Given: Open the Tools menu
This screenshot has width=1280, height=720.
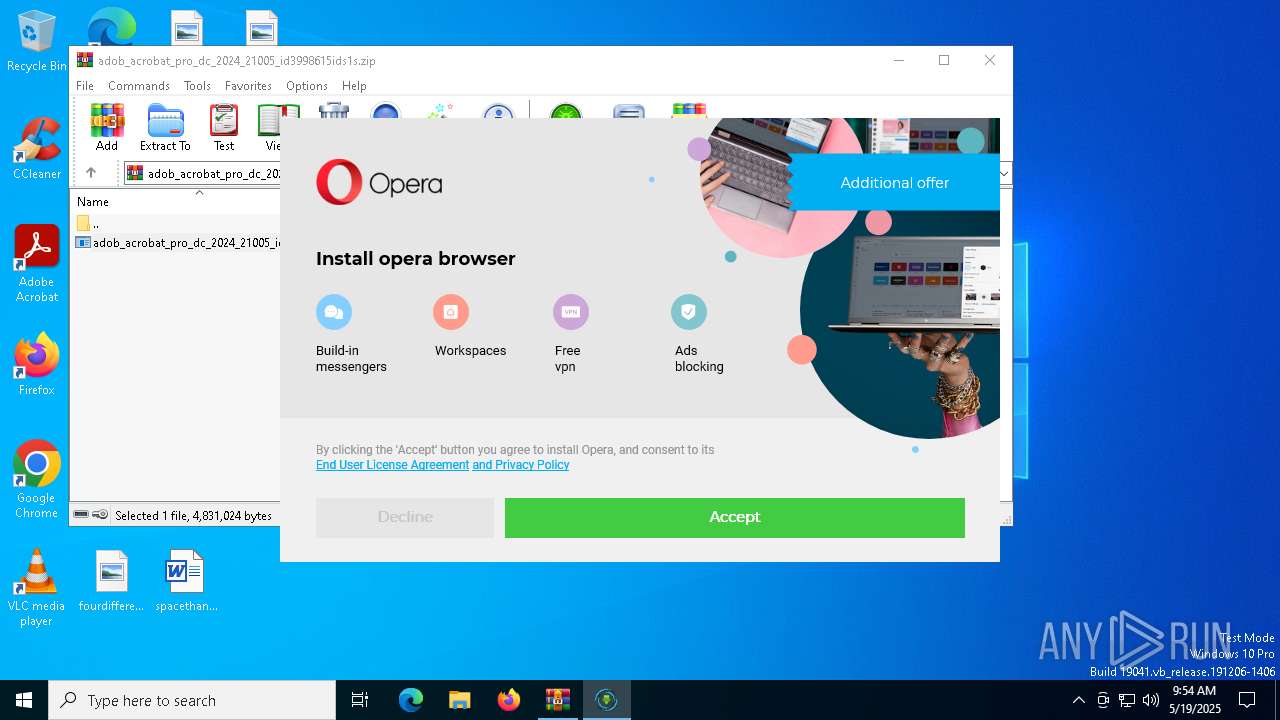Looking at the screenshot, I should click(197, 86).
